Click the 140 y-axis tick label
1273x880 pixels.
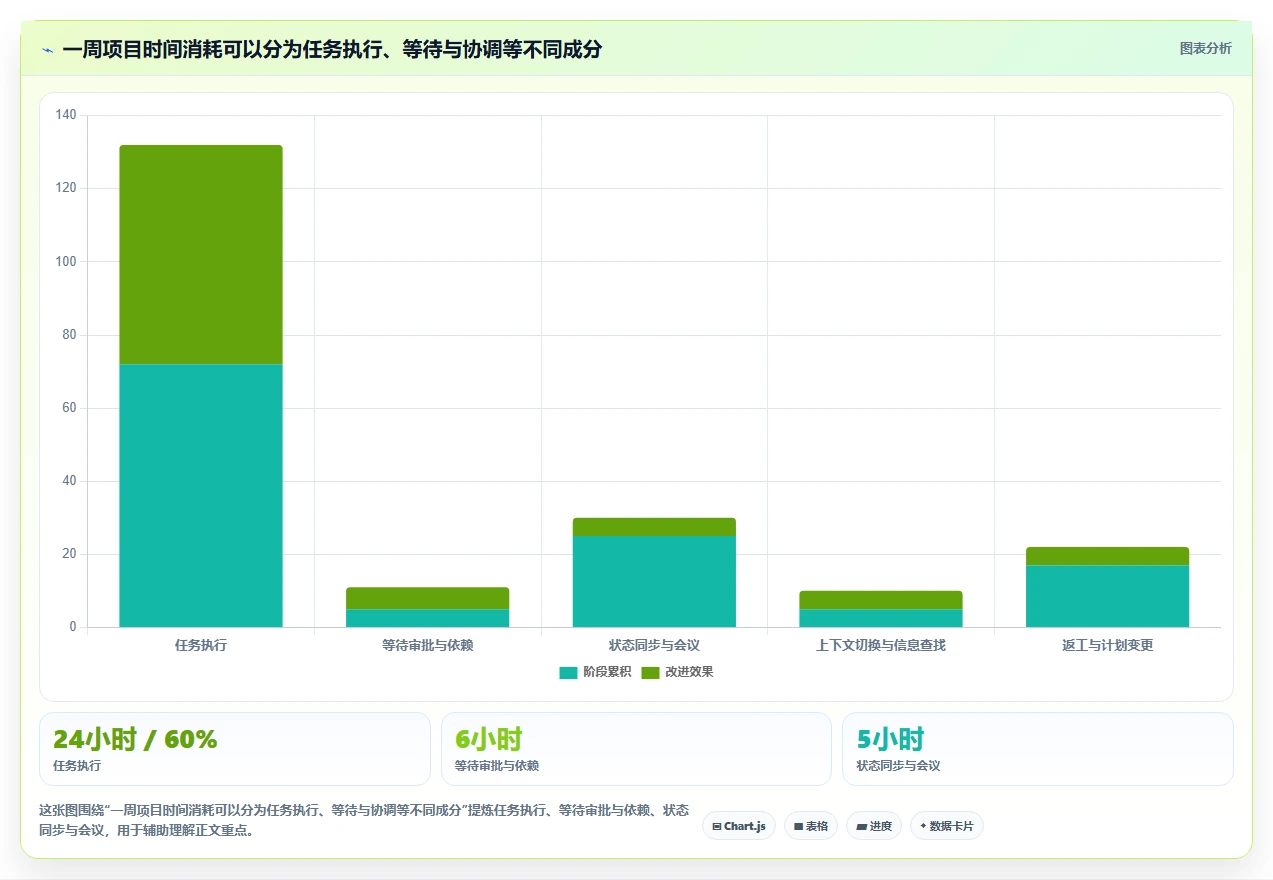coord(66,115)
